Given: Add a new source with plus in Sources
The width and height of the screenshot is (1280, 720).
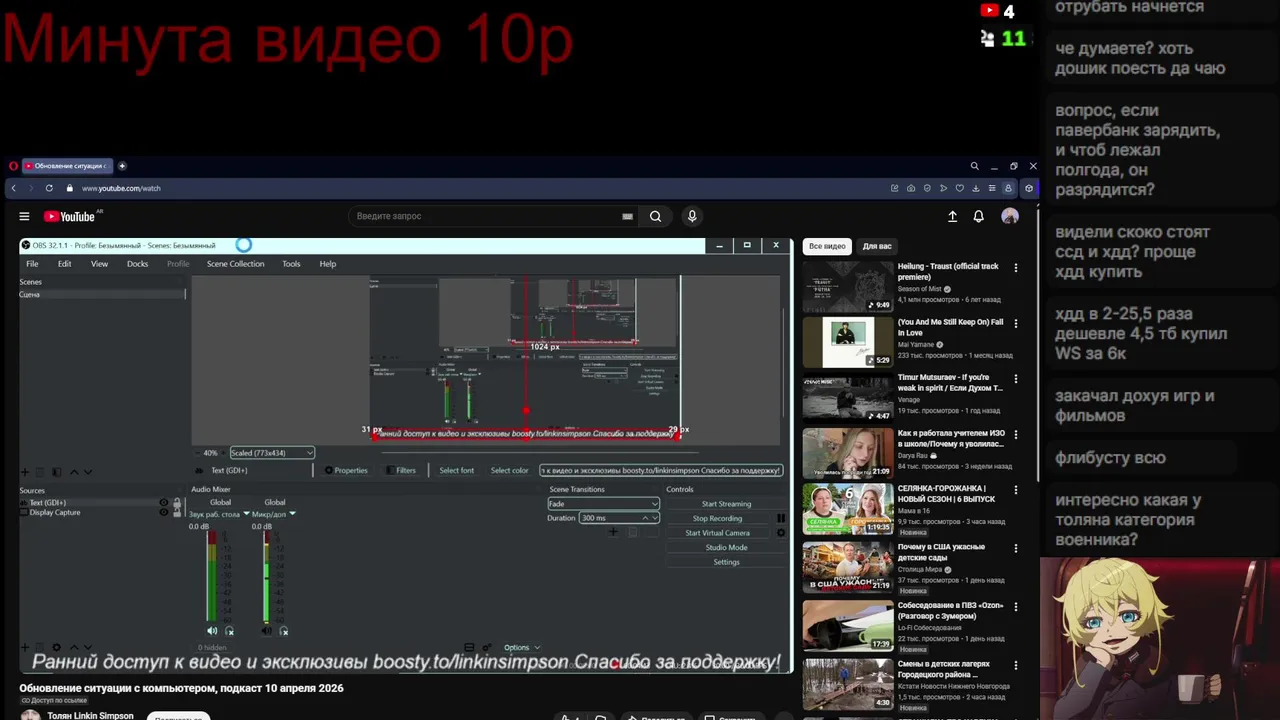Looking at the screenshot, I should 25,647.
